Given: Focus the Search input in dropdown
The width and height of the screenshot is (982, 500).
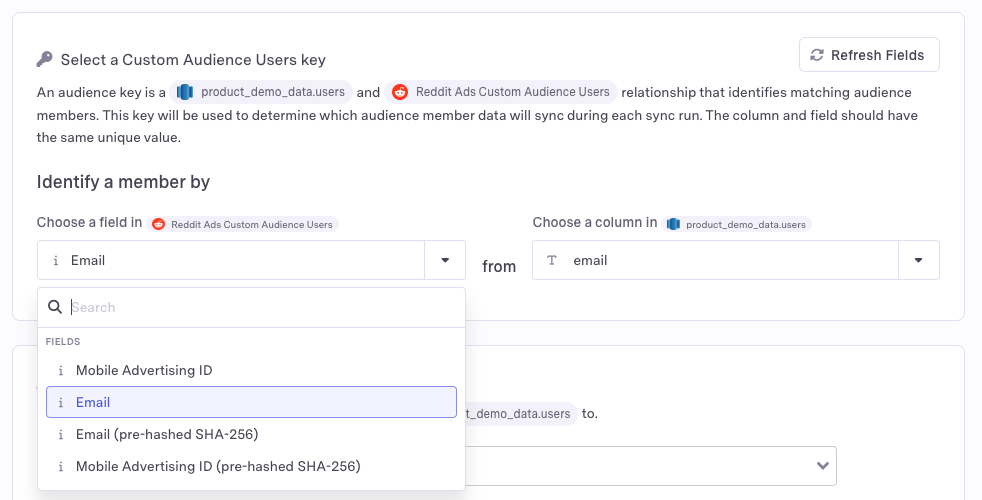Looking at the screenshot, I should [x=260, y=307].
